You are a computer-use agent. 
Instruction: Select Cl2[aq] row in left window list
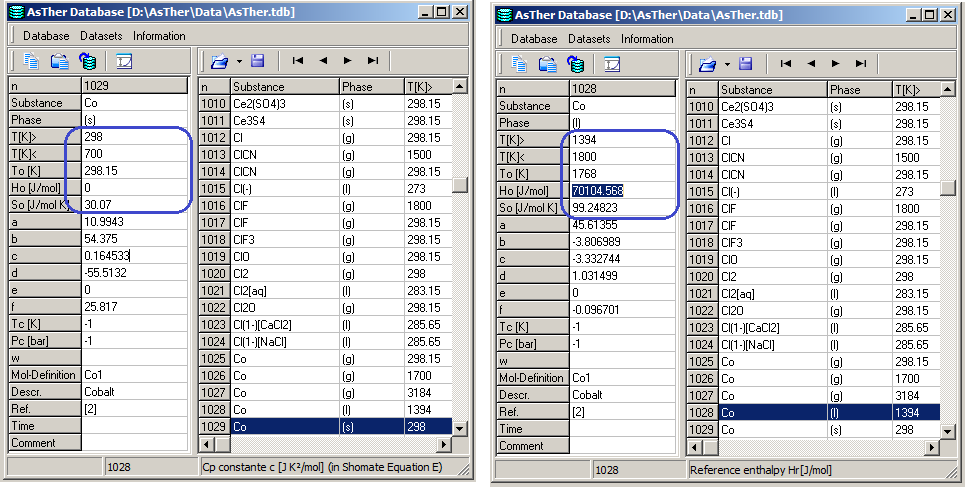(326, 291)
